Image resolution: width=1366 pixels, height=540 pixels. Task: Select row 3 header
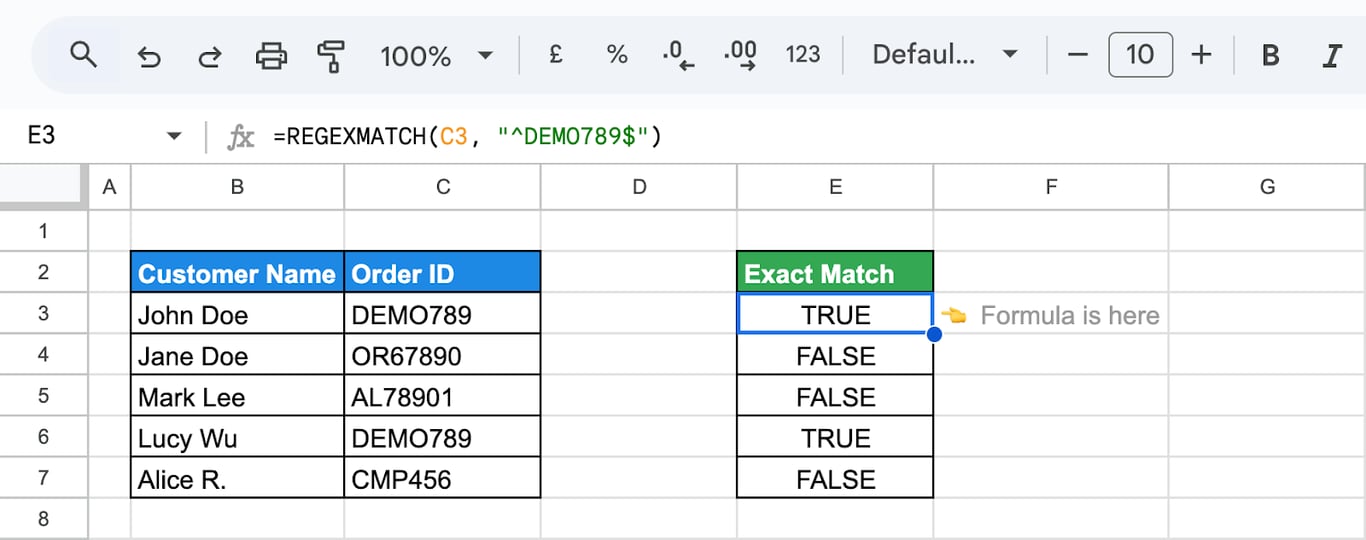click(44, 313)
